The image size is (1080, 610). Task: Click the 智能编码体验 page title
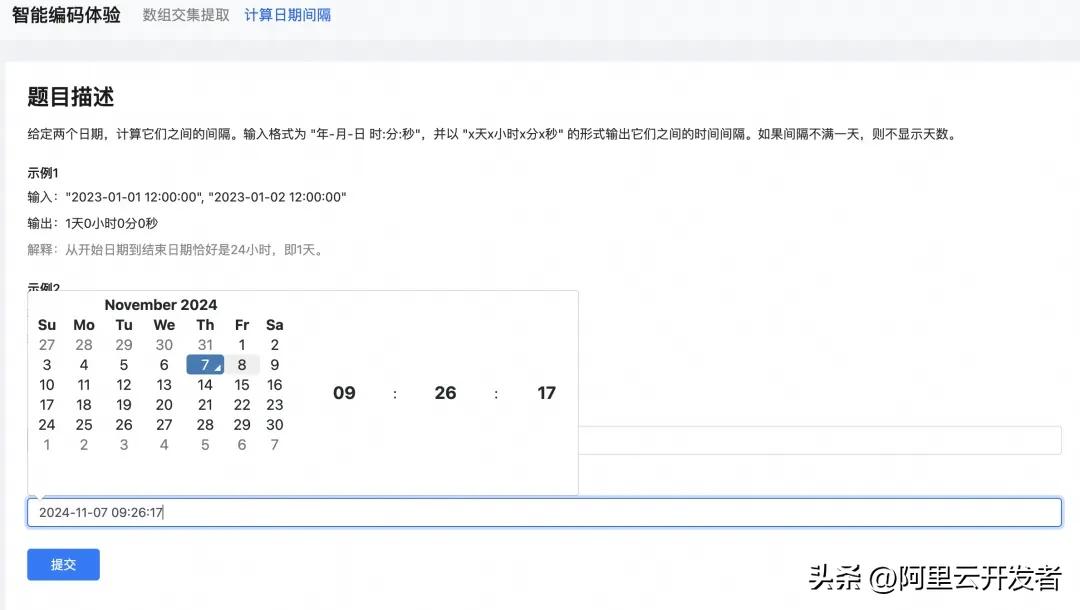66,15
